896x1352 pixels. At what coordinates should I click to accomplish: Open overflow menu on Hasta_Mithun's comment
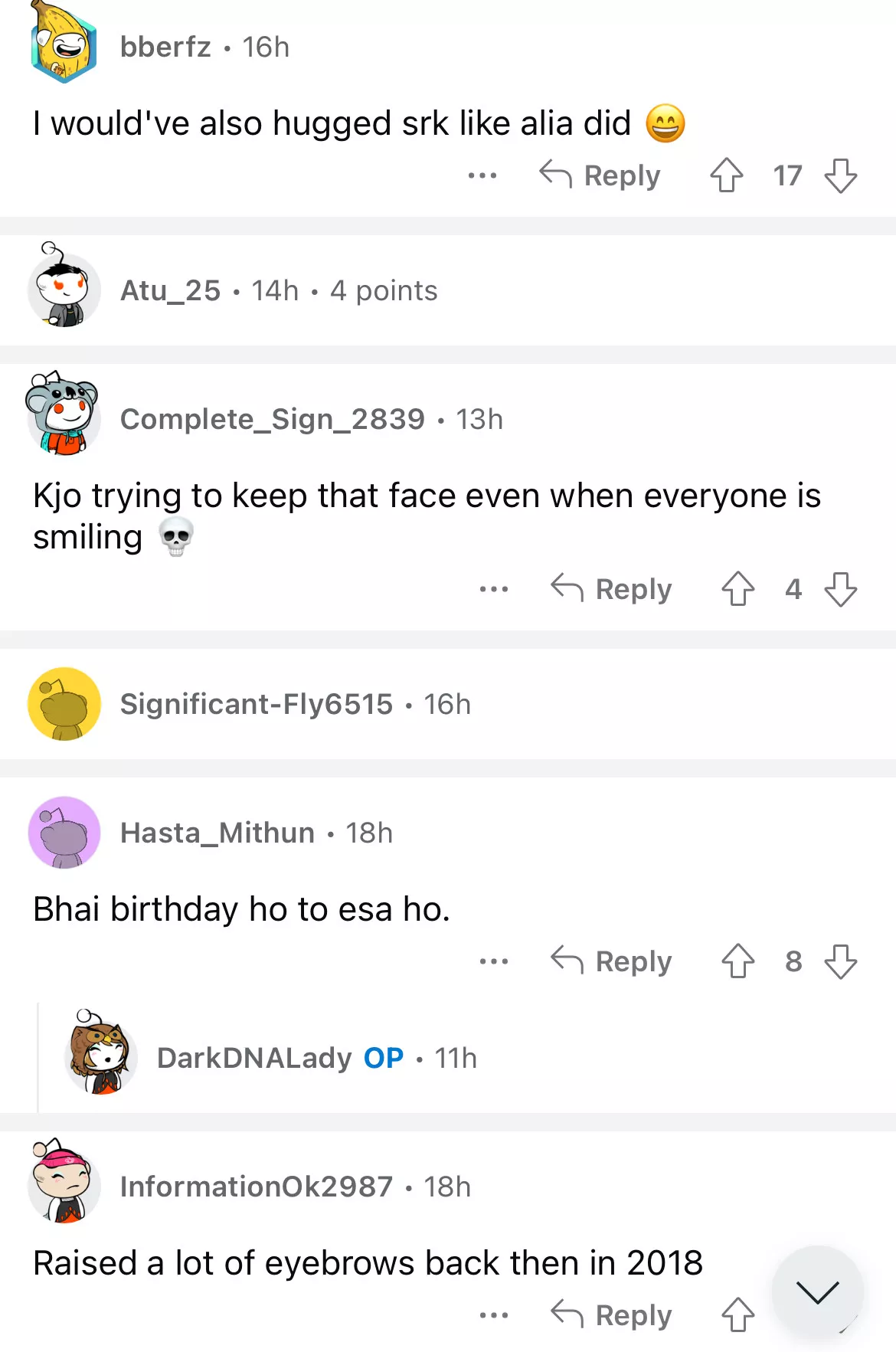point(494,961)
